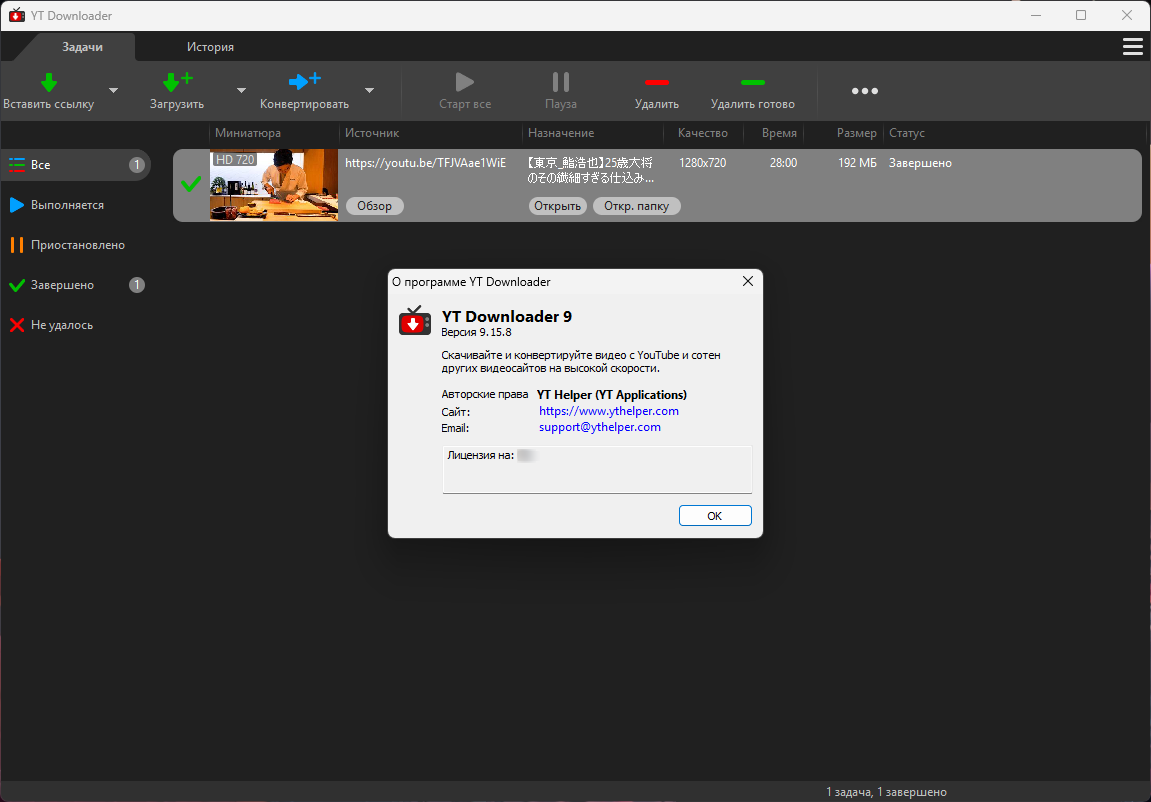Click the Версия 9.15.8 text
The width and height of the screenshot is (1151, 802).
476,332
